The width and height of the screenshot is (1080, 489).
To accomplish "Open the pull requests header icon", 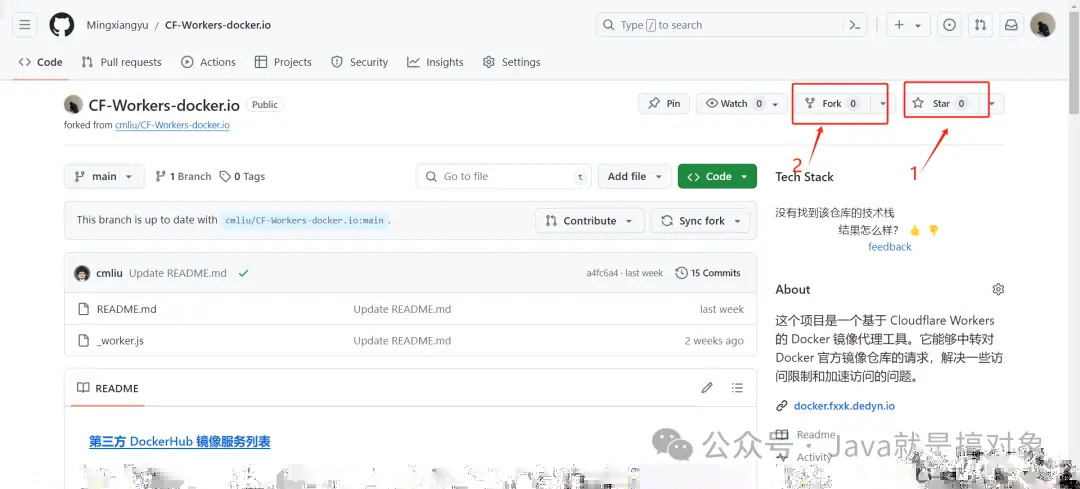I will (x=980, y=25).
